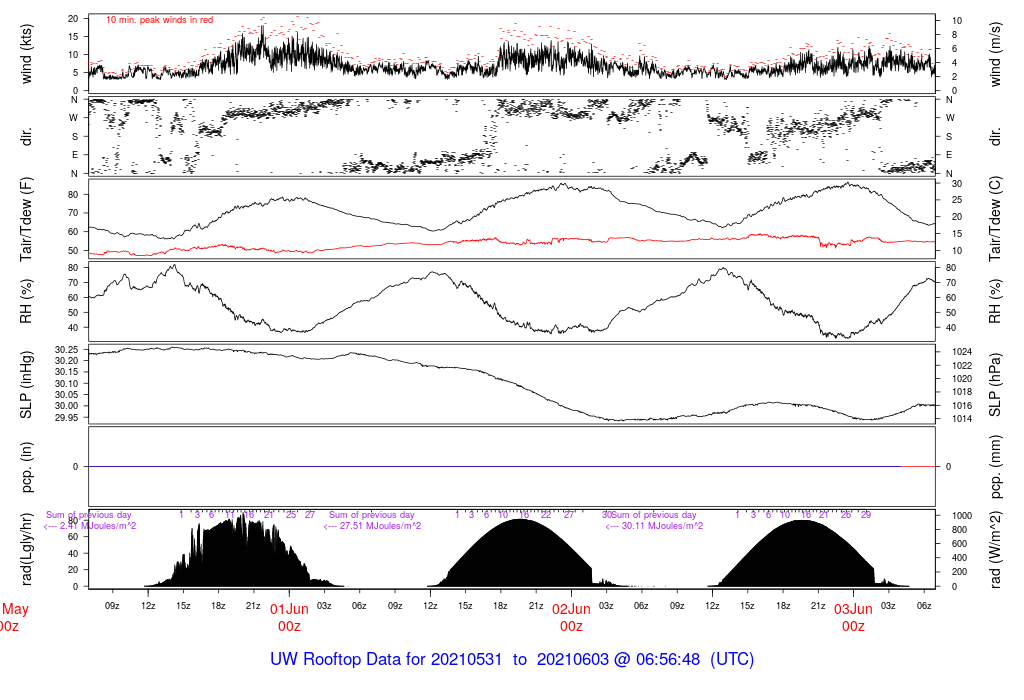
Task: Select the '01Jun 00z' date marker
Action: (289, 618)
